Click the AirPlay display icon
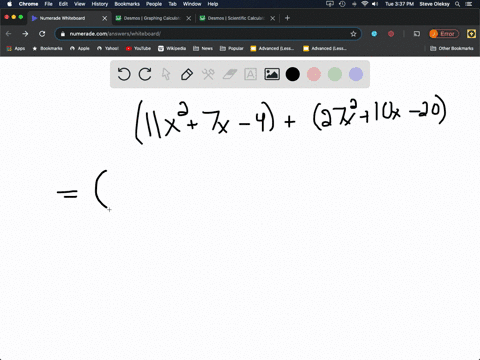This screenshot has height=360, width=480. pos(330,4)
